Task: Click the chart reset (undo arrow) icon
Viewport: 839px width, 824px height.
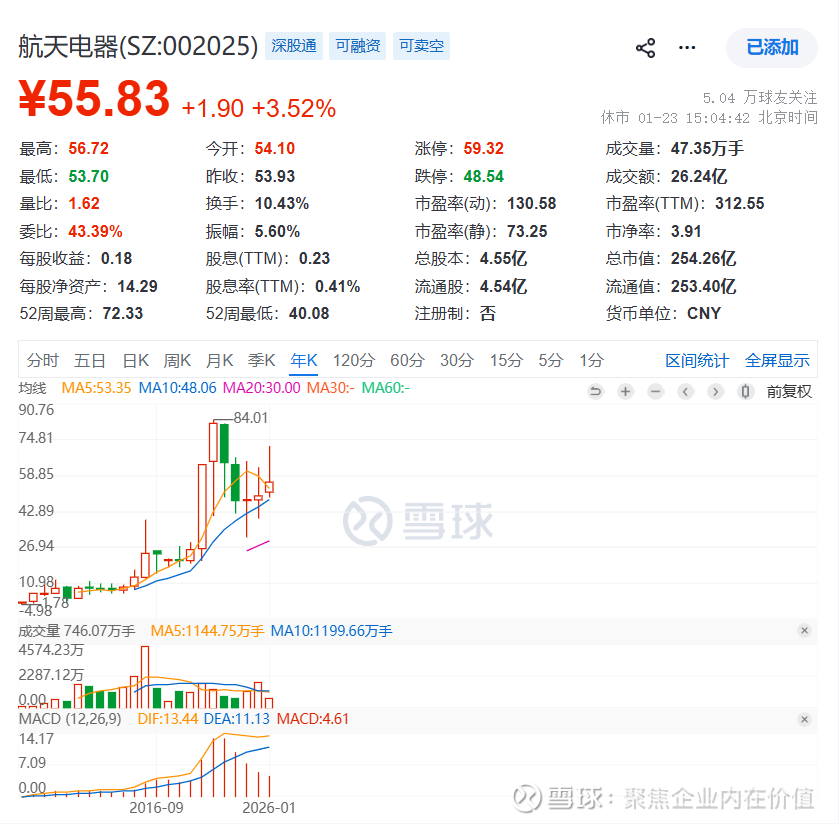Action: pyautogui.click(x=595, y=392)
